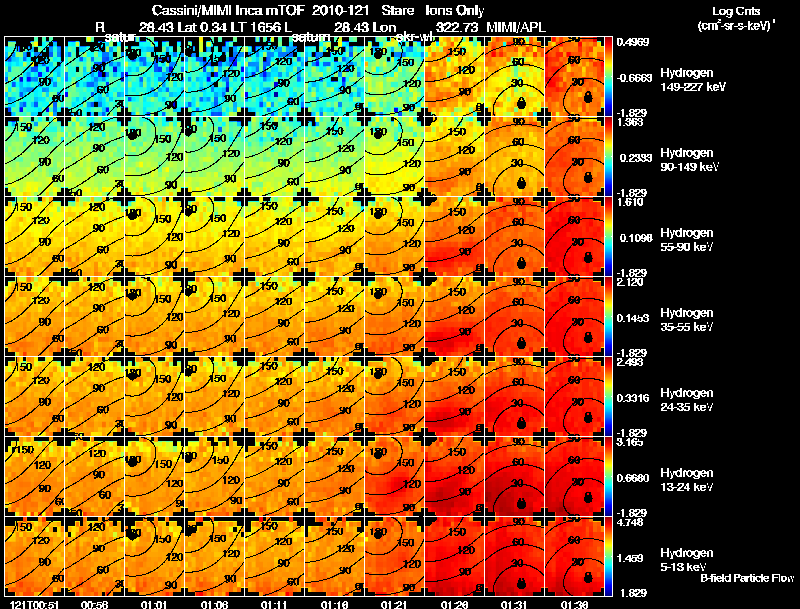Open the 01:16 panel in 5-13 keV row
This screenshot has height=609, width=800.
click(x=334, y=557)
